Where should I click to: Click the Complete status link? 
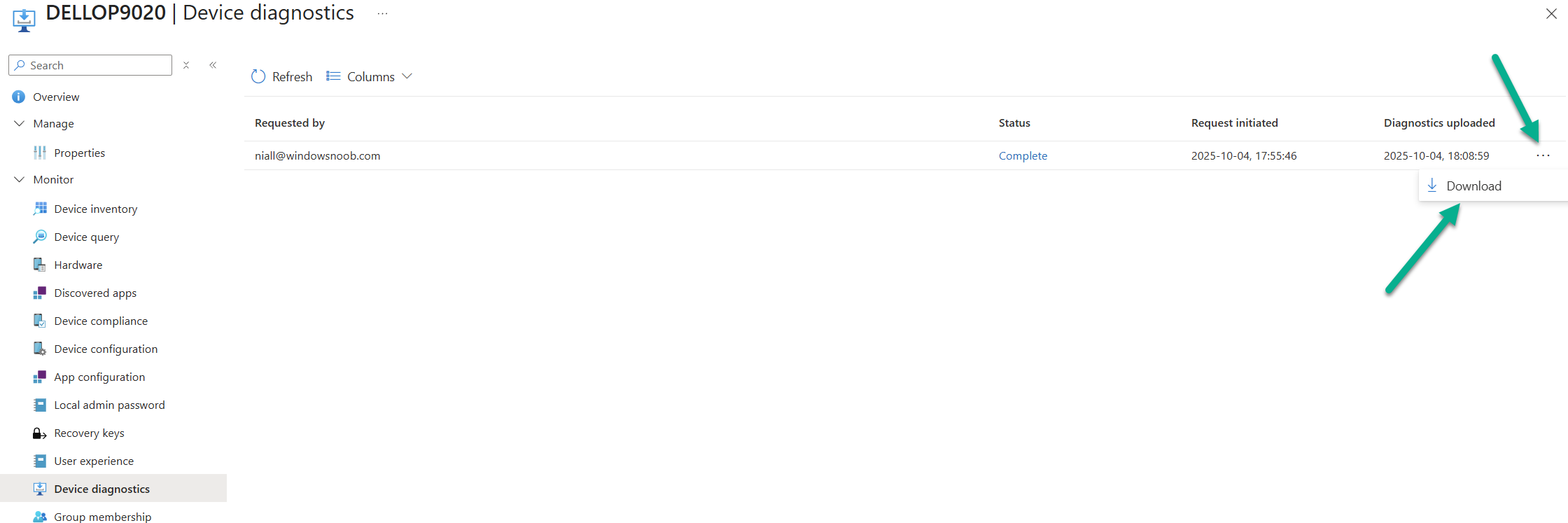point(1023,155)
